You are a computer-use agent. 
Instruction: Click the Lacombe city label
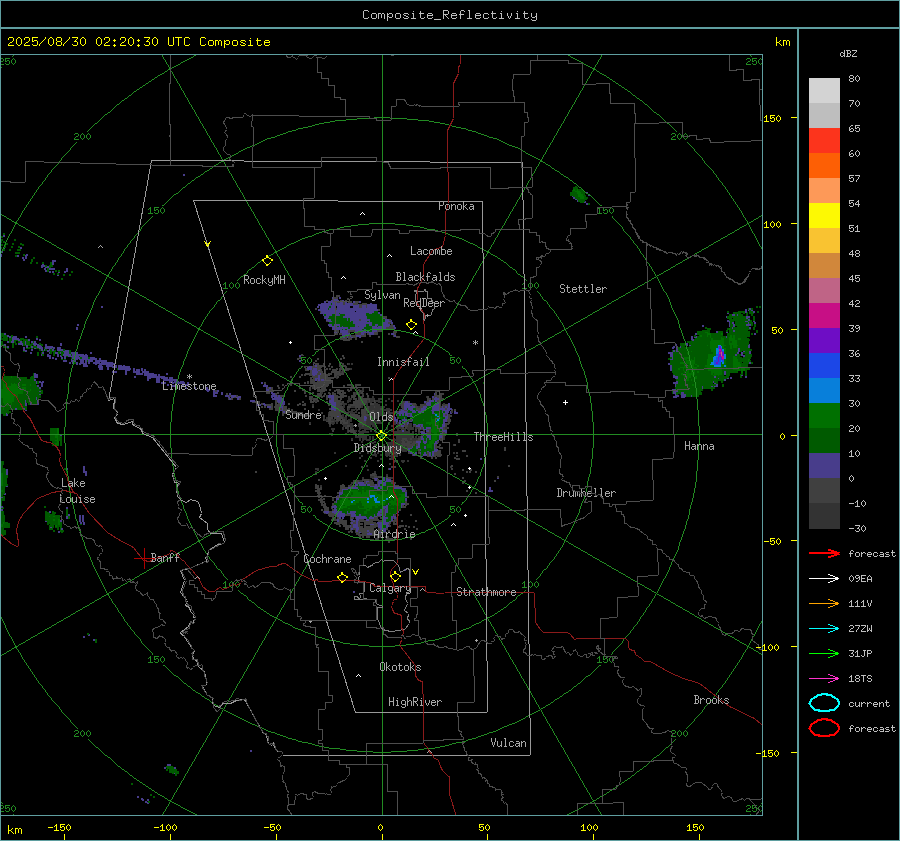(431, 251)
